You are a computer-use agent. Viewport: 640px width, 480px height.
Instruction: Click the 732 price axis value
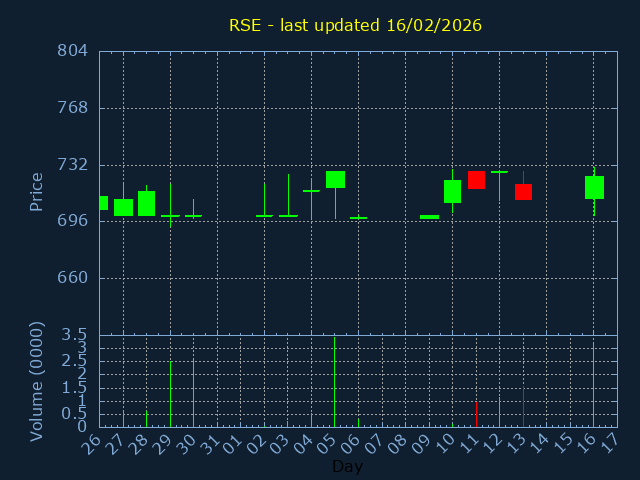coord(72,164)
